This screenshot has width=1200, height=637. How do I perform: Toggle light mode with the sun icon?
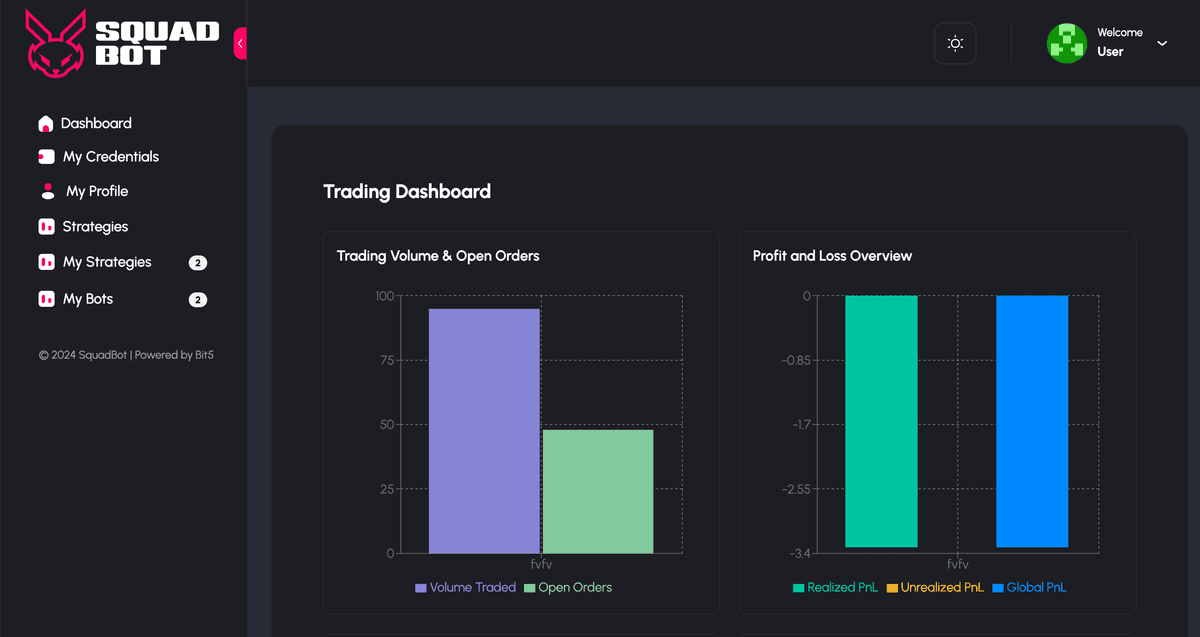[955, 43]
